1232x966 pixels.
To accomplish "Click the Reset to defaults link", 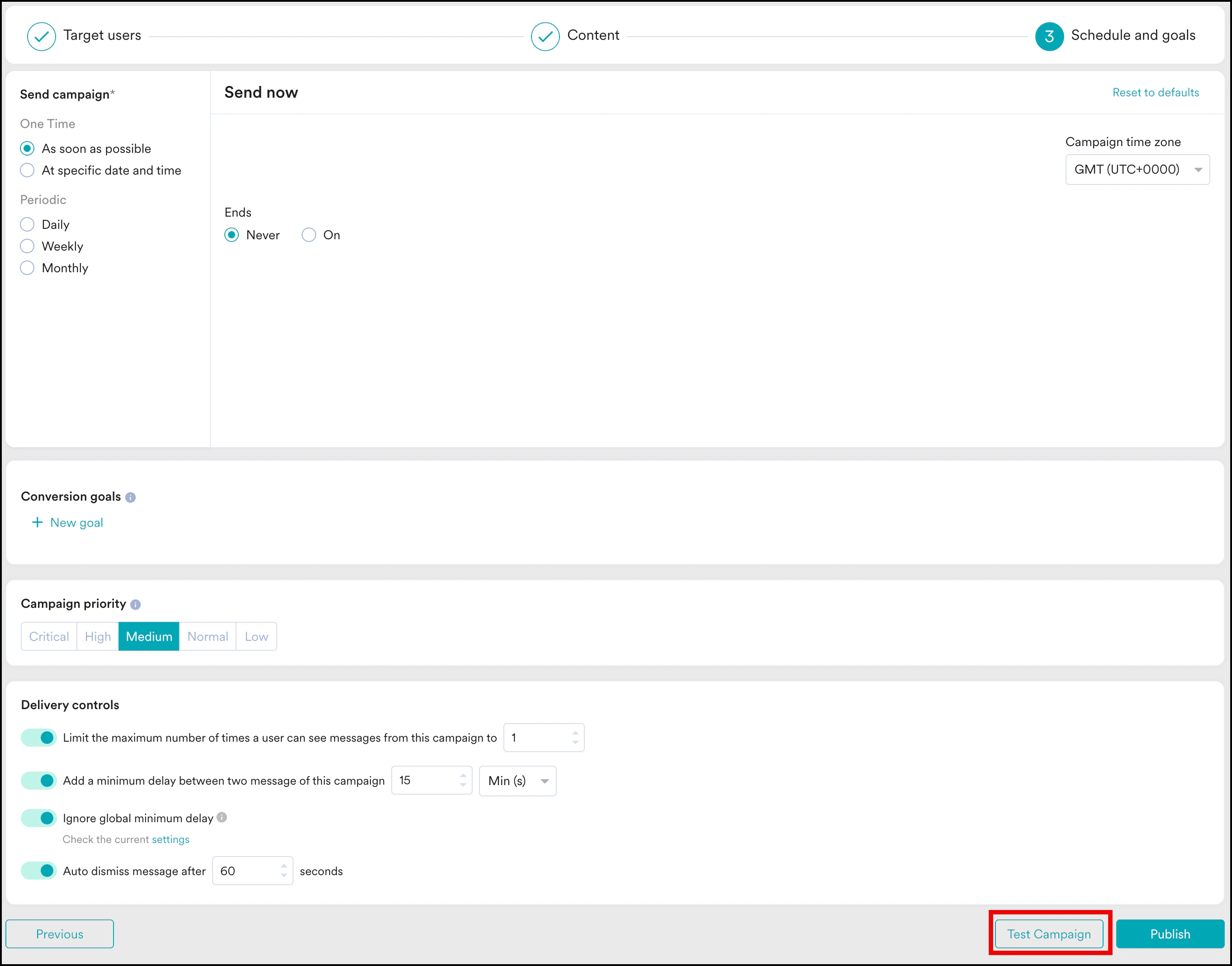I will point(1155,93).
